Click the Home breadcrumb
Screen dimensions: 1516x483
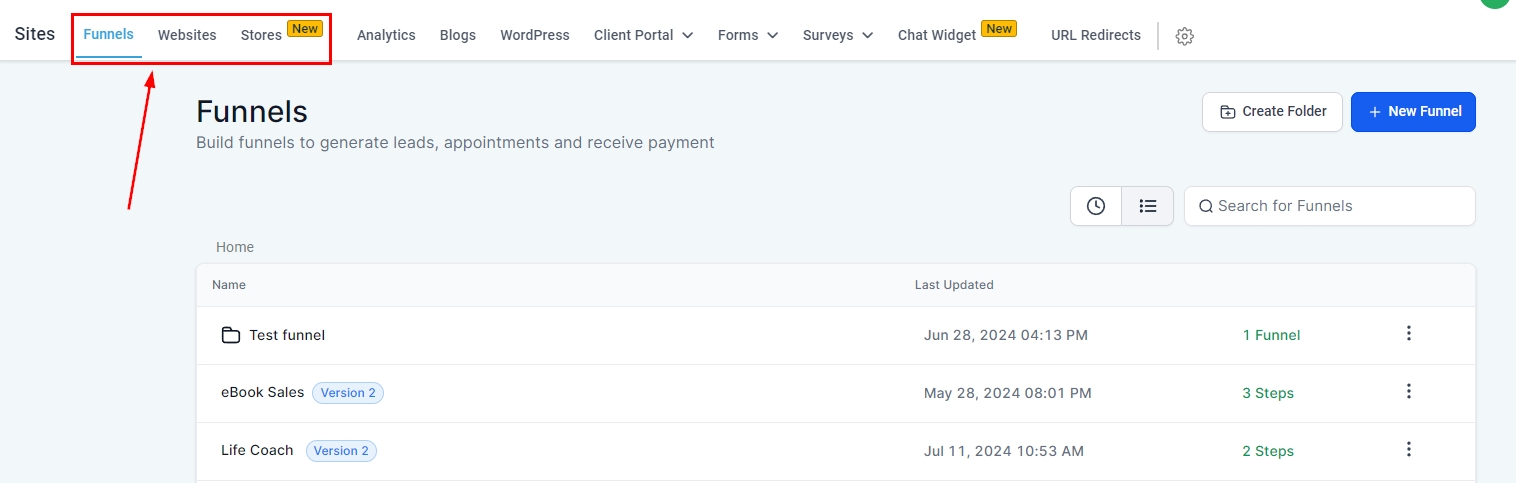[235, 247]
